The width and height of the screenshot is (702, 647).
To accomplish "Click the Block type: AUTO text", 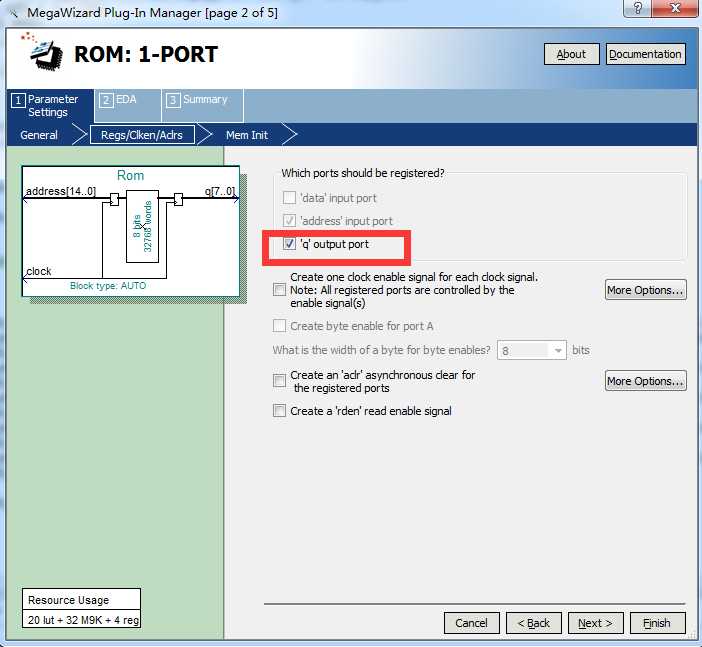I will click(x=108, y=286).
